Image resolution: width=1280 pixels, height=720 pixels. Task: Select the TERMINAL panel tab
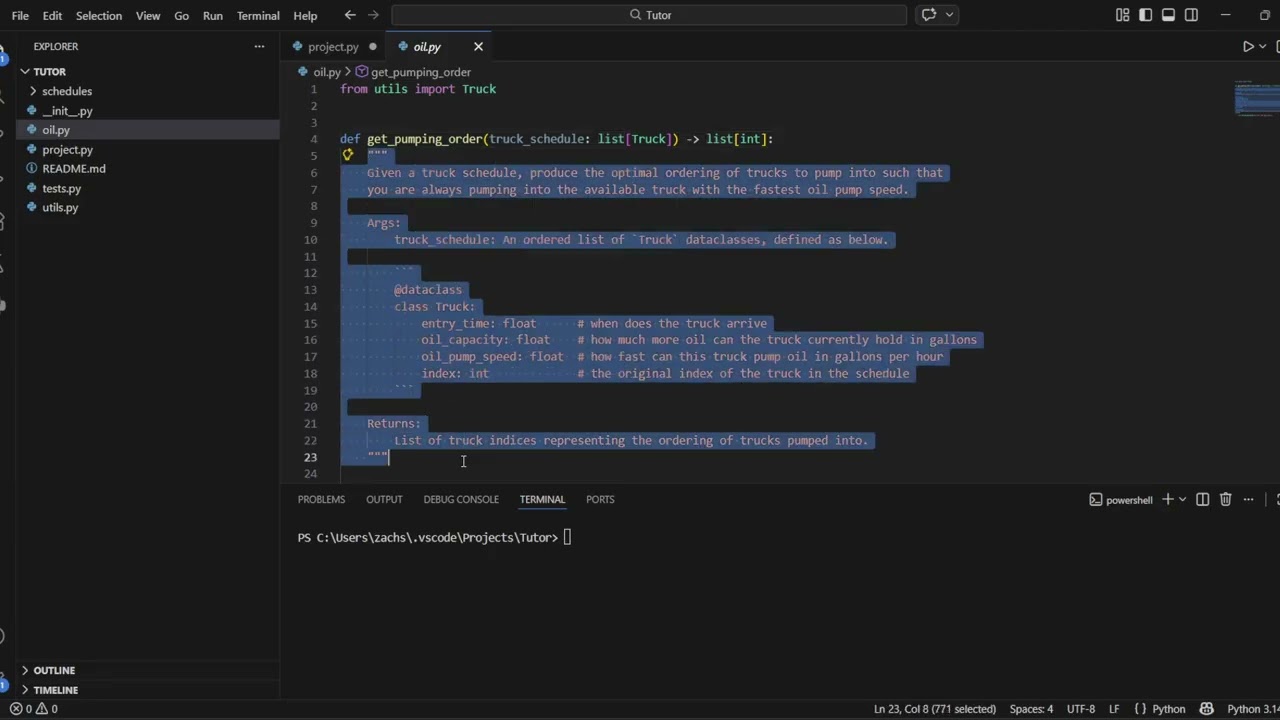[x=542, y=499]
